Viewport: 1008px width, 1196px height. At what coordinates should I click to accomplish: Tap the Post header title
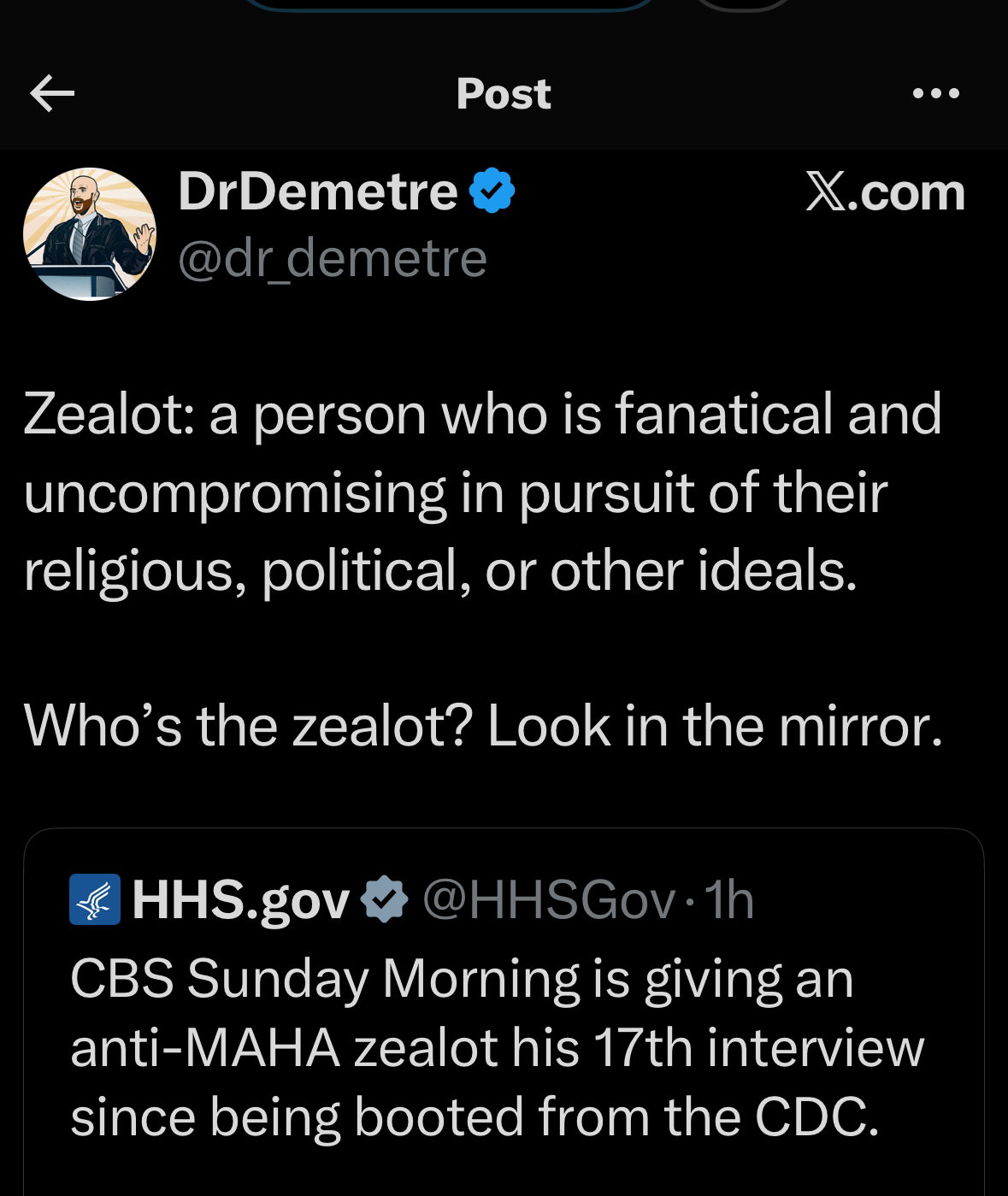[504, 93]
